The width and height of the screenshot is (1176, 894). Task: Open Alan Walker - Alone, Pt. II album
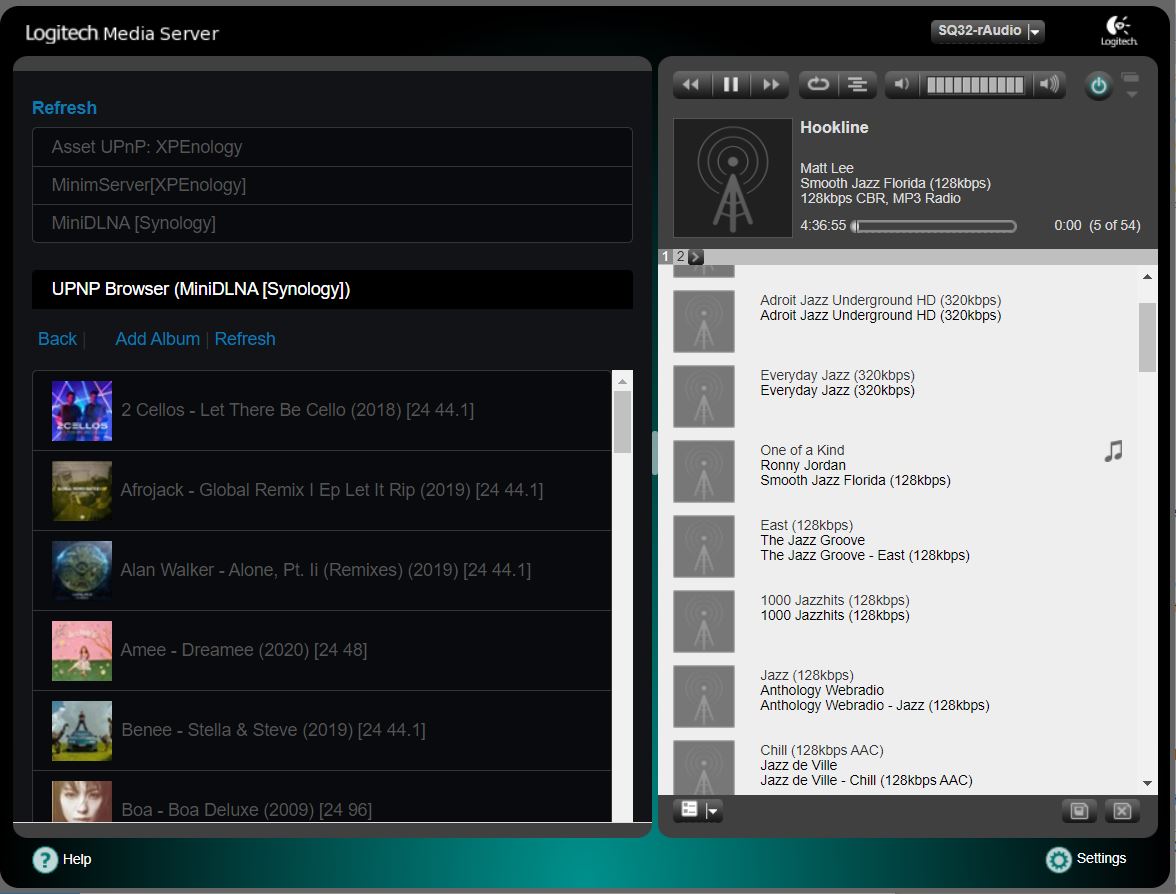322,571
